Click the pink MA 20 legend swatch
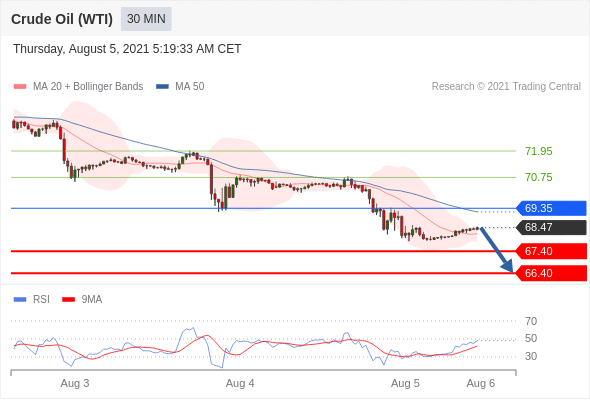 coord(20,87)
